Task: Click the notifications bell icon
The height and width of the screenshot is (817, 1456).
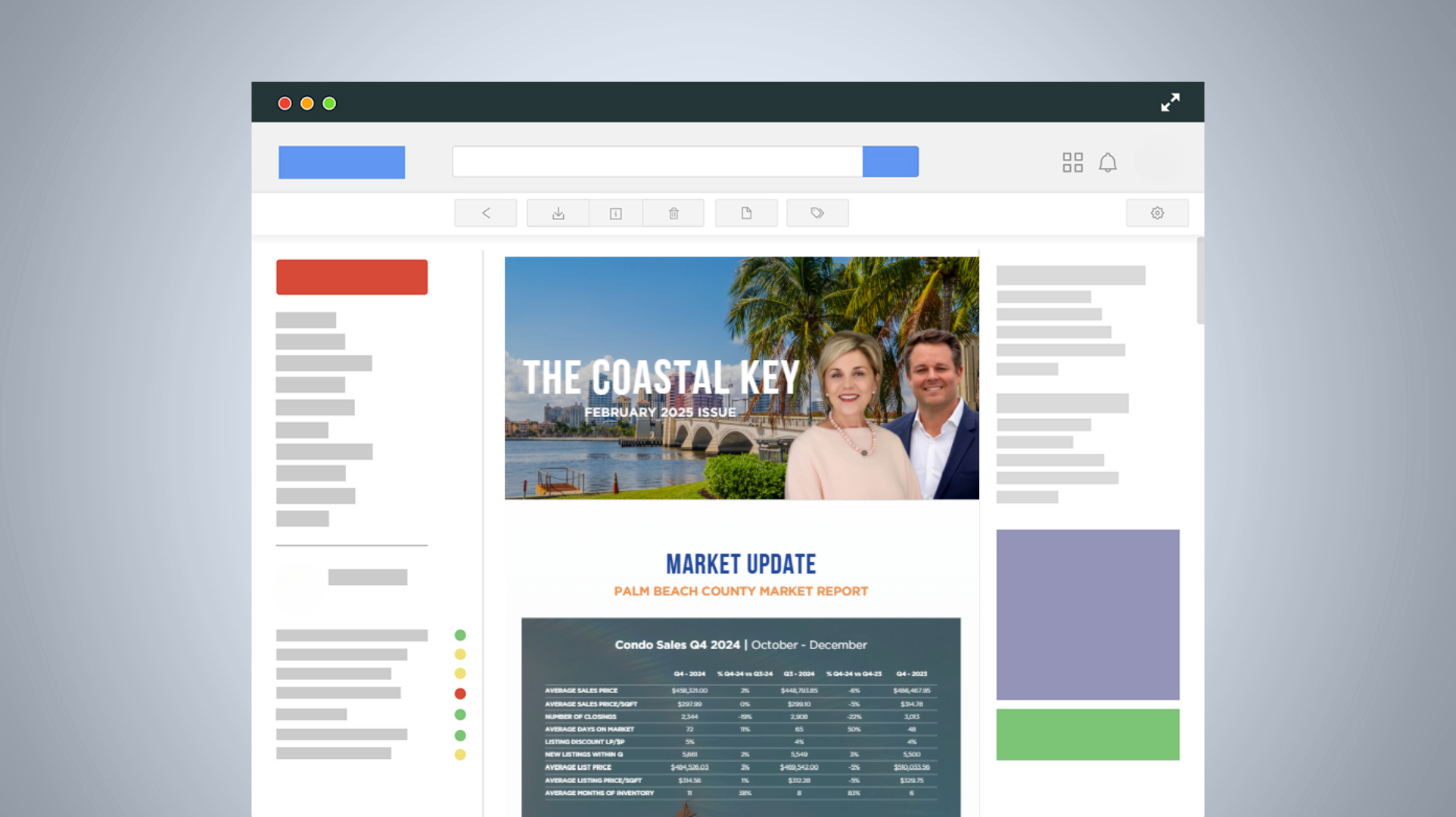Action: point(1108,162)
